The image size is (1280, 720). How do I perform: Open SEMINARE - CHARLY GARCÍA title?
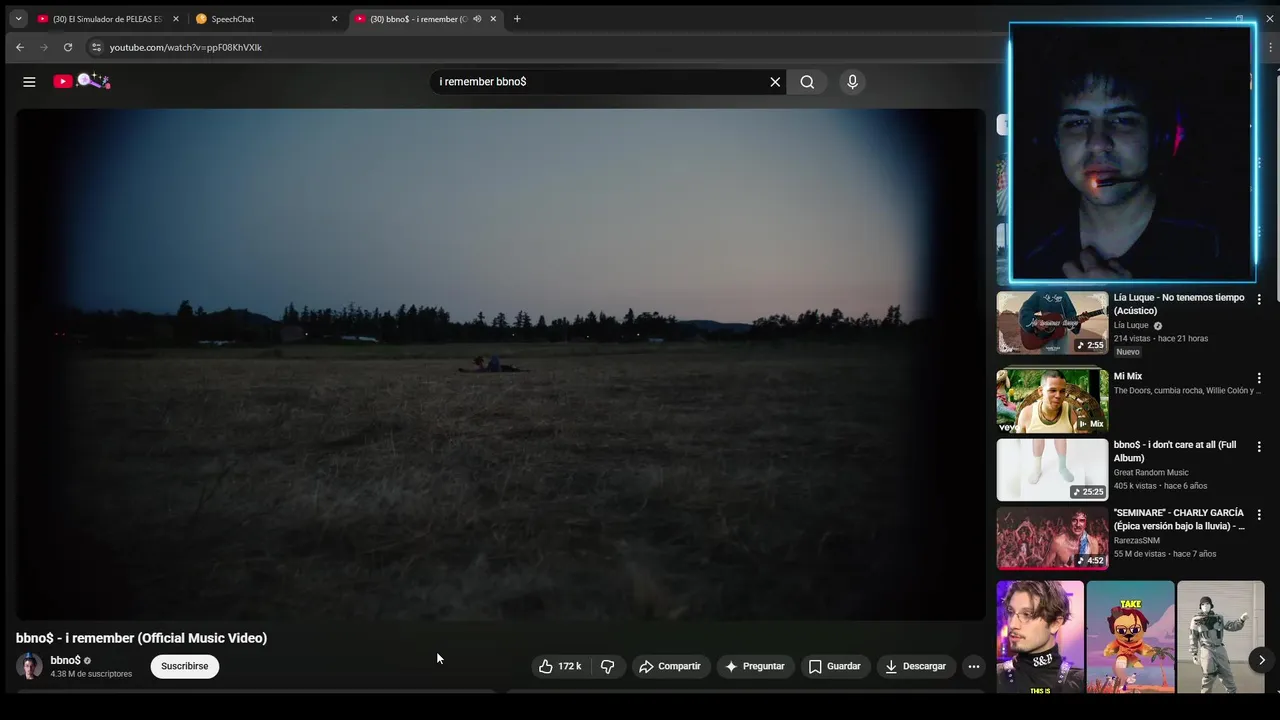click(1179, 519)
